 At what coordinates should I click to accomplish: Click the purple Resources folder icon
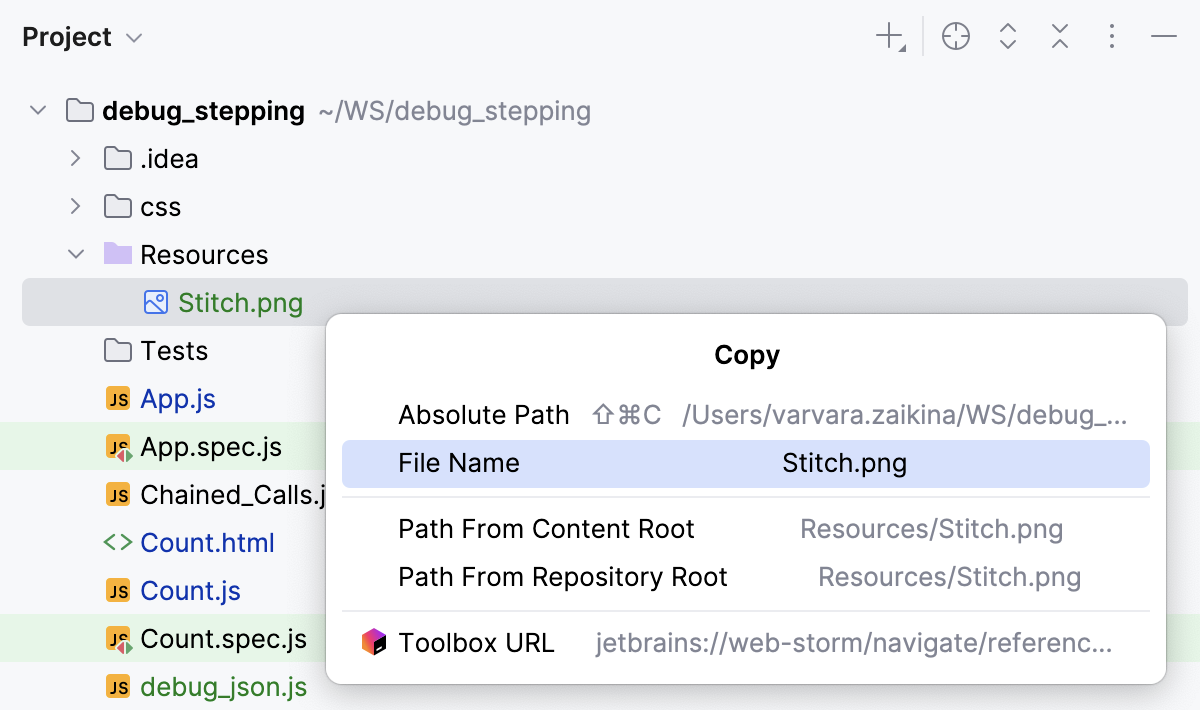(116, 254)
